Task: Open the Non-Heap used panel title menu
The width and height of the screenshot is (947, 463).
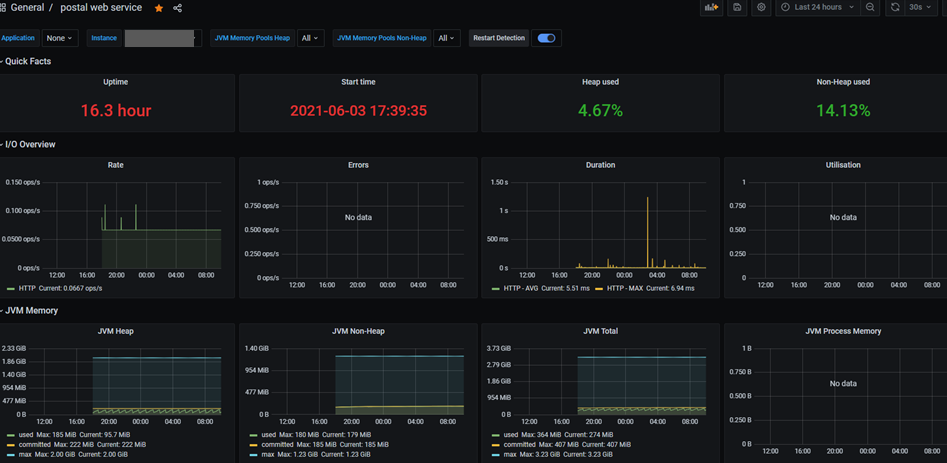Action: tap(843, 82)
